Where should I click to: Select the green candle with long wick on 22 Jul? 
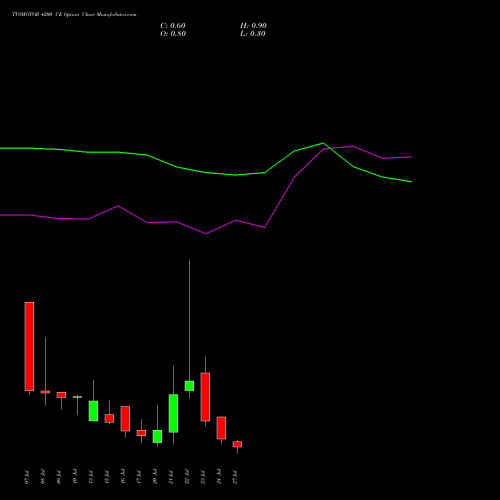[189, 386]
